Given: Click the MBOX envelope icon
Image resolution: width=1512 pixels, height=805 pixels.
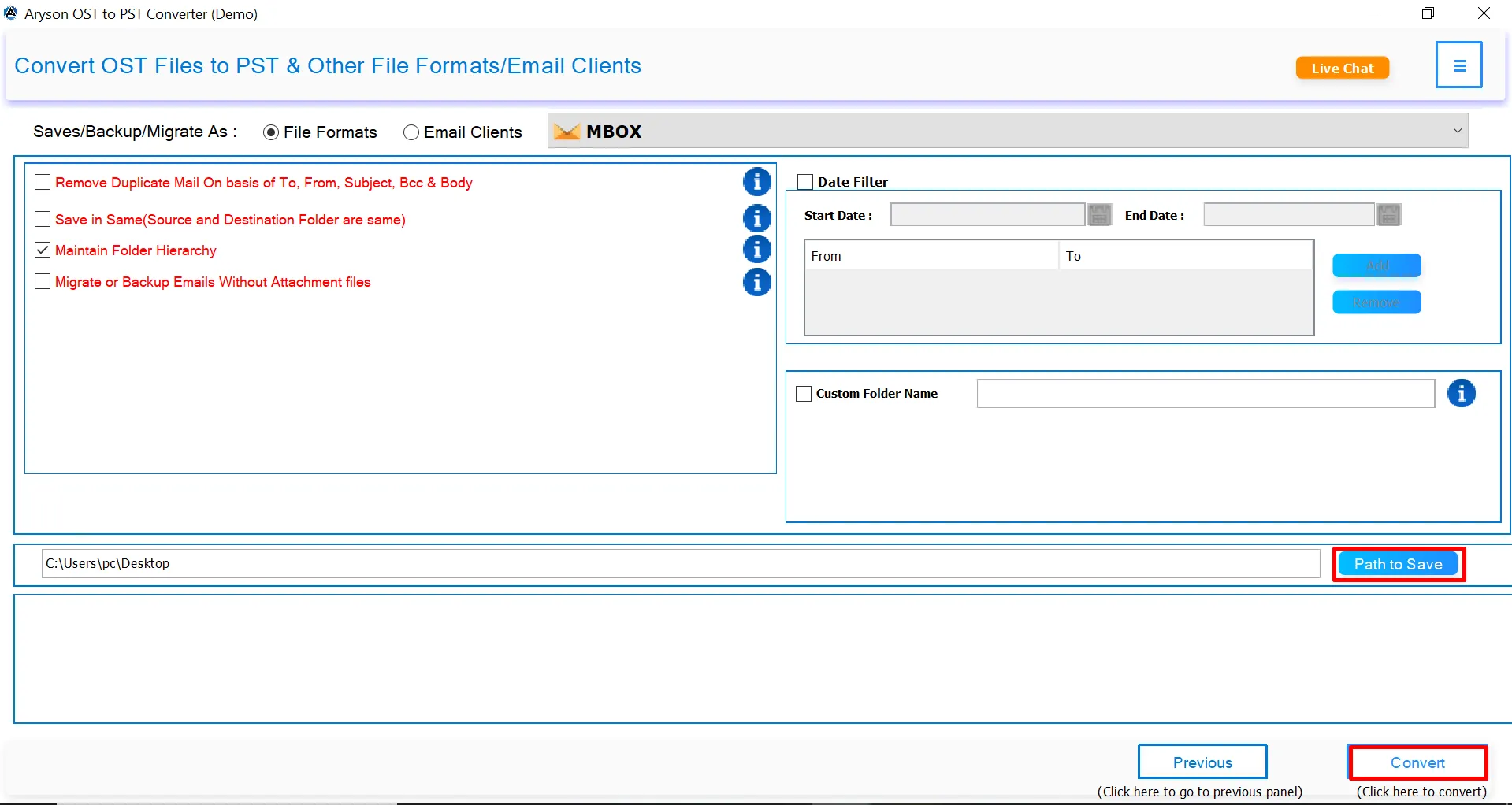Looking at the screenshot, I should coord(567,132).
